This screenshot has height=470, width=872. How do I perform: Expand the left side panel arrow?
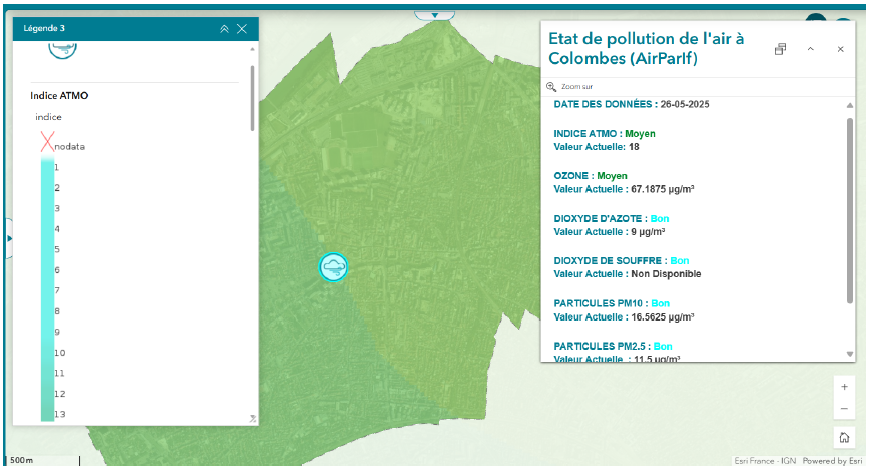9,238
